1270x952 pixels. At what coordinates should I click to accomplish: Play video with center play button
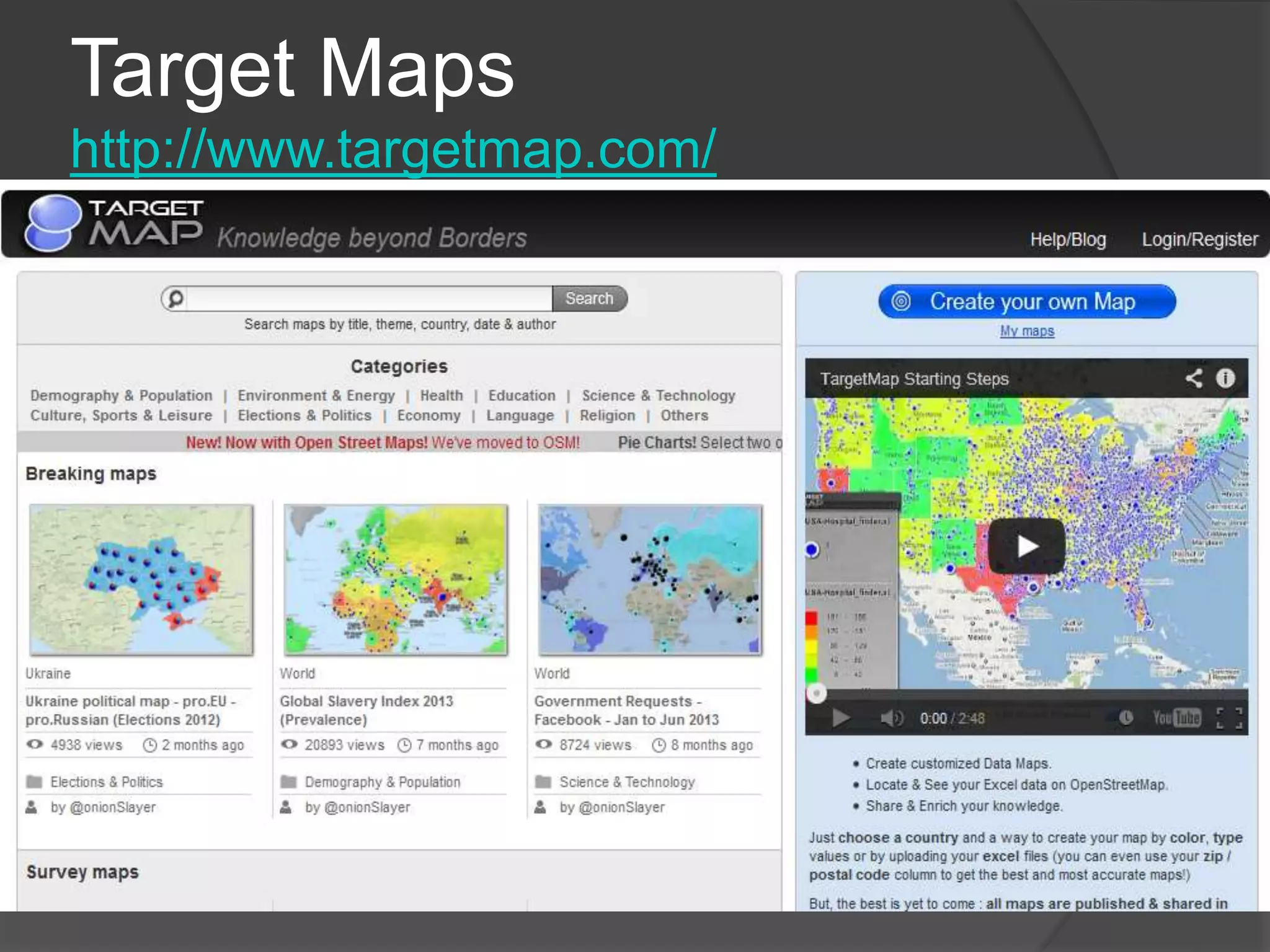pyautogui.click(x=1026, y=546)
